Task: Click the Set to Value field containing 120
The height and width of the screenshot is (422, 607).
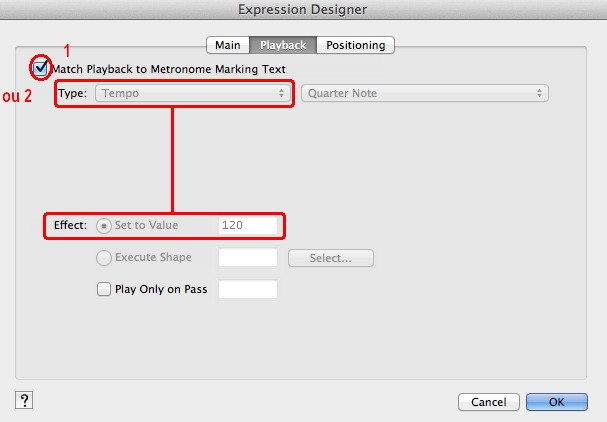Action: coord(247,226)
